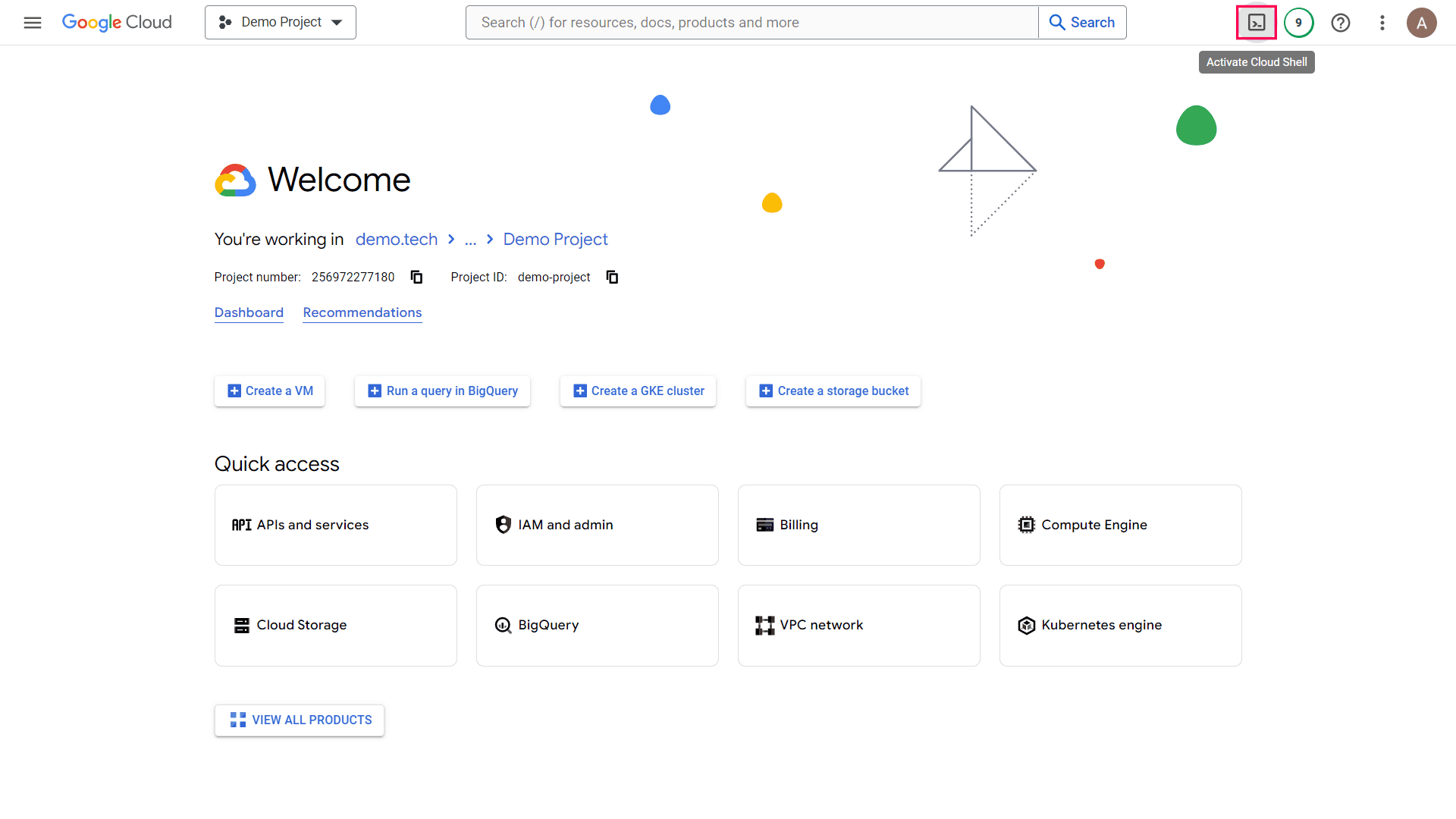Click the Search magnifier button
The height and width of the screenshot is (819, 1456).
click(x=1082, y=22)
